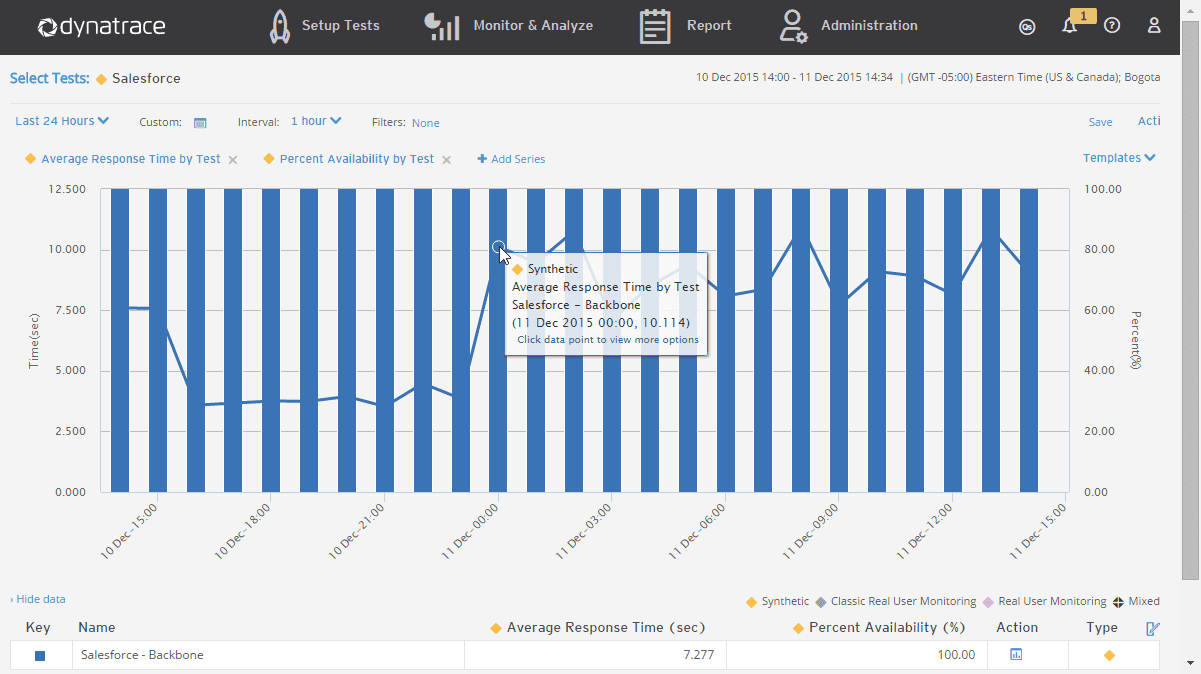Open the Templates dropdown
Image resolution: width=1201 pixels, height=674 pixels.
[1119, 158]
